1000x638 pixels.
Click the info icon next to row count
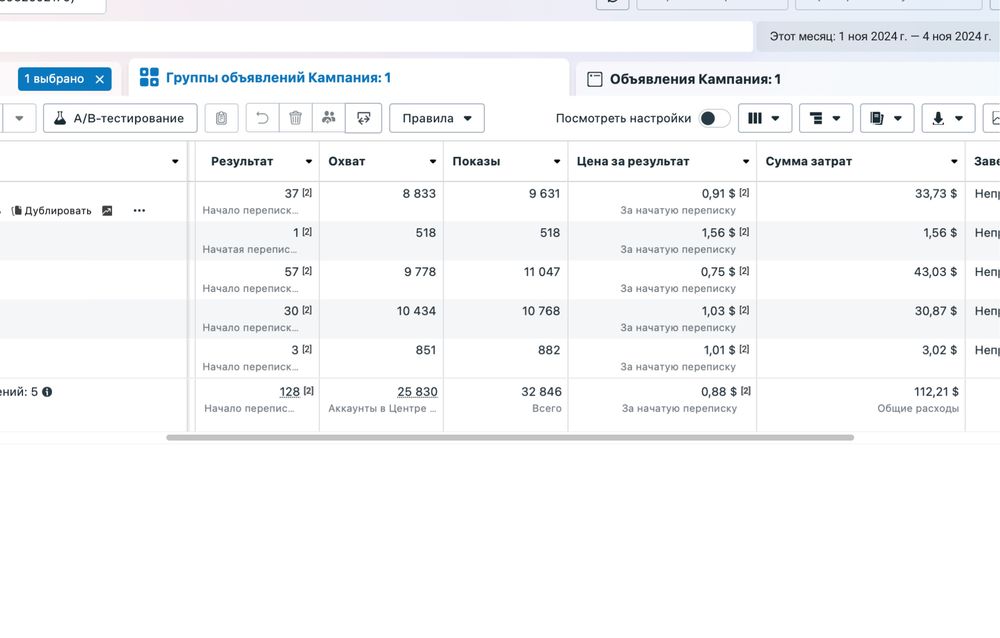tap(46, 392)
